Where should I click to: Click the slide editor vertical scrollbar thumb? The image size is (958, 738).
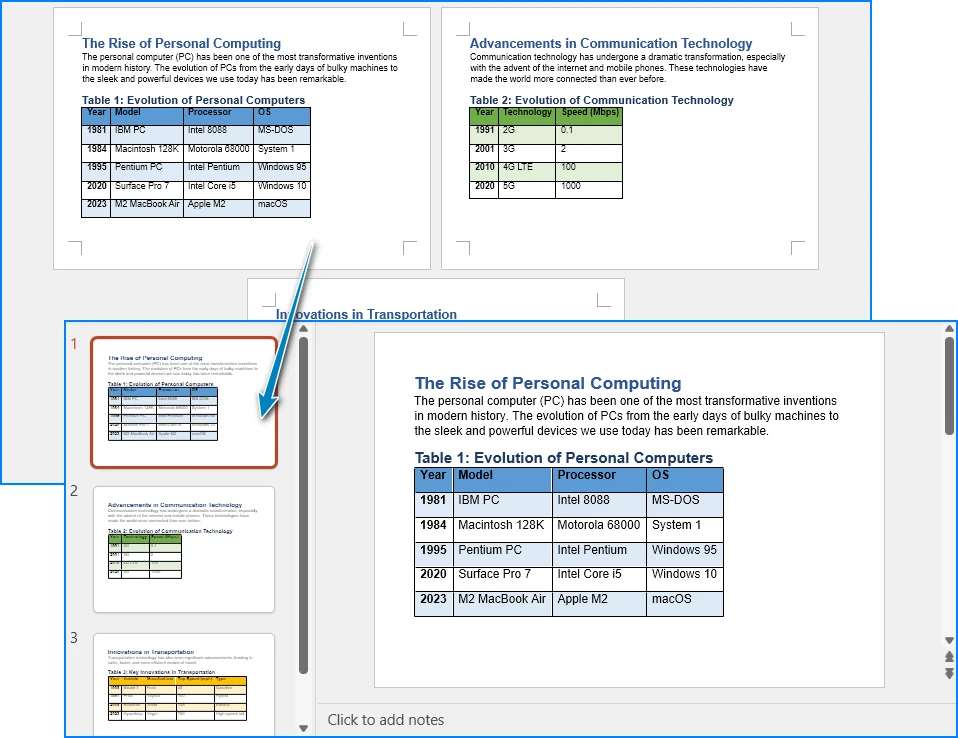click(949, 385)
